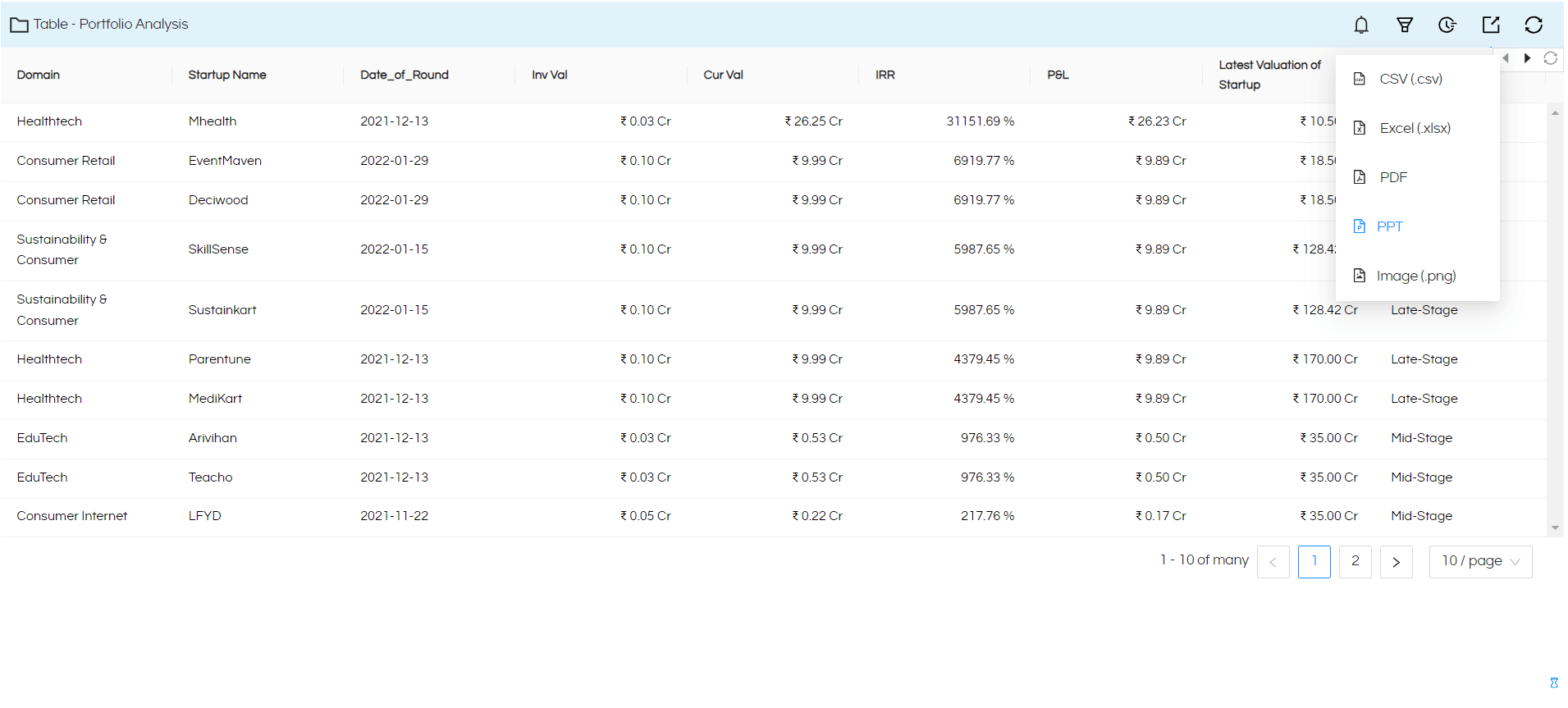
Task: Click the notification bell icon
Action: pos(1361,25)
